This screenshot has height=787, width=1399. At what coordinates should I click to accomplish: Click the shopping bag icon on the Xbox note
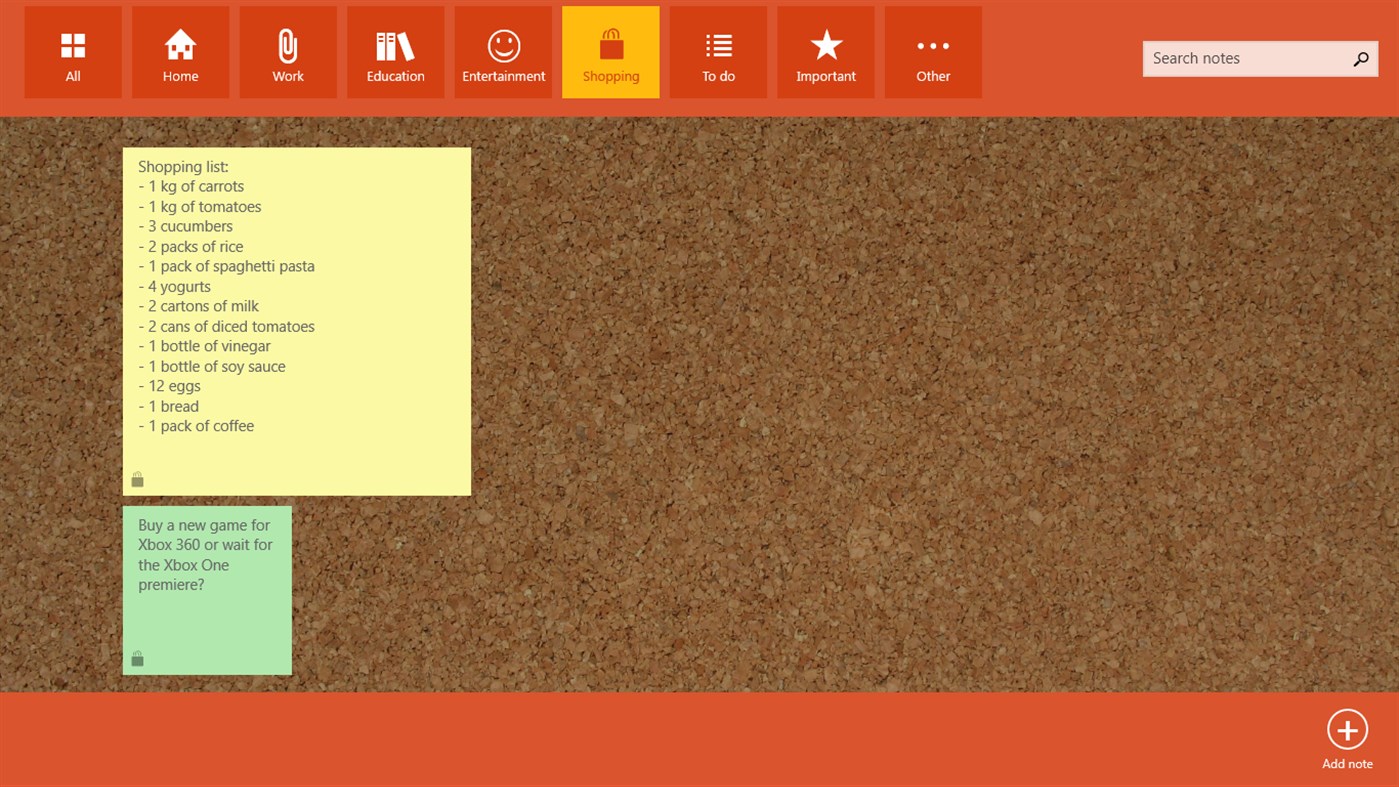tap(137, 657)
